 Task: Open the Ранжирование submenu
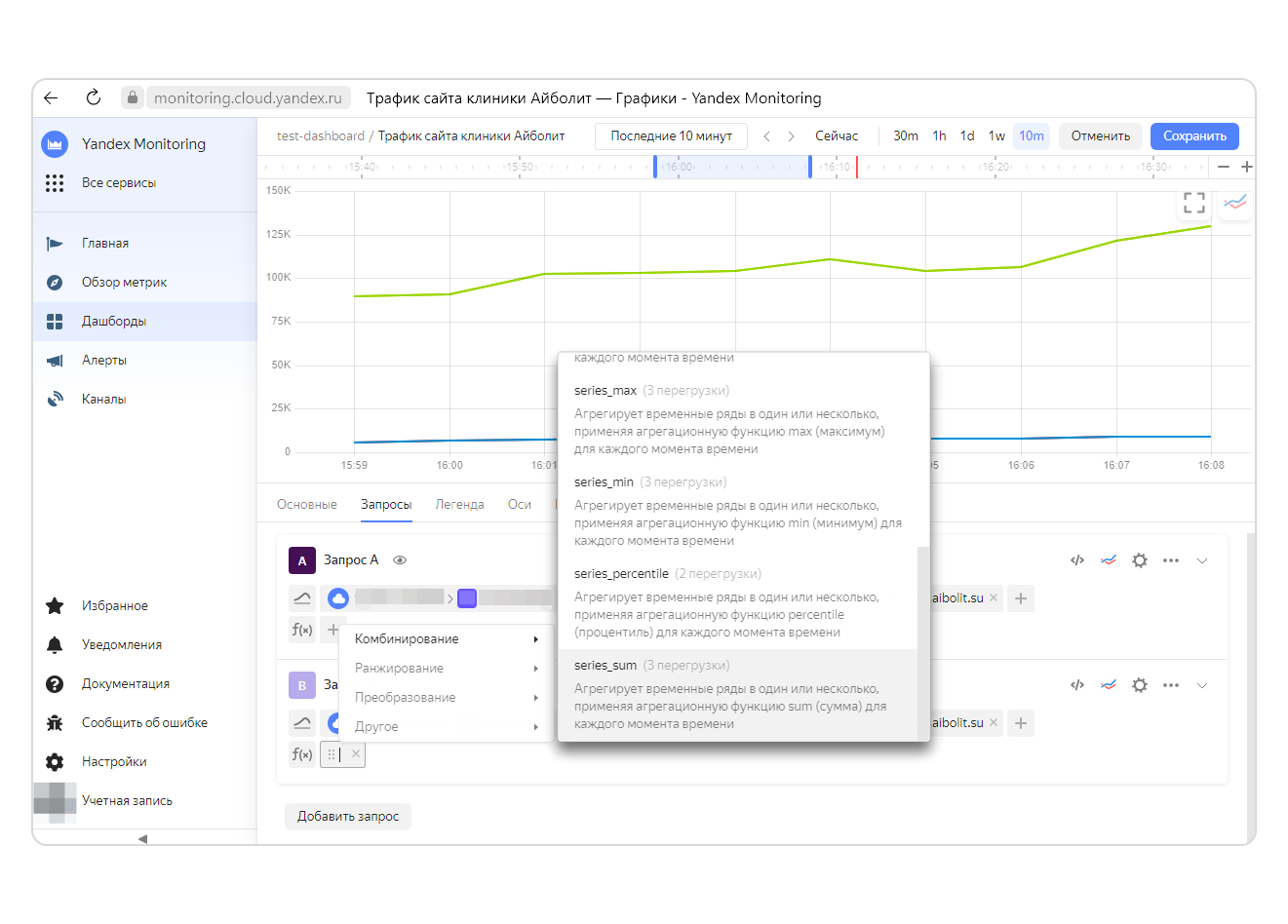point(447,669)
